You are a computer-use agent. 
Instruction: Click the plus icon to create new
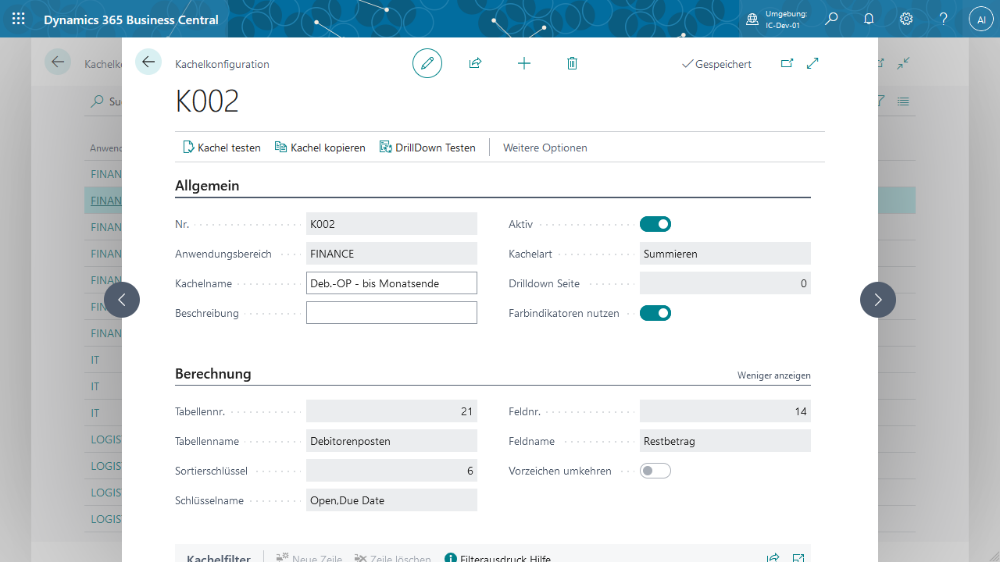(524, 63)
